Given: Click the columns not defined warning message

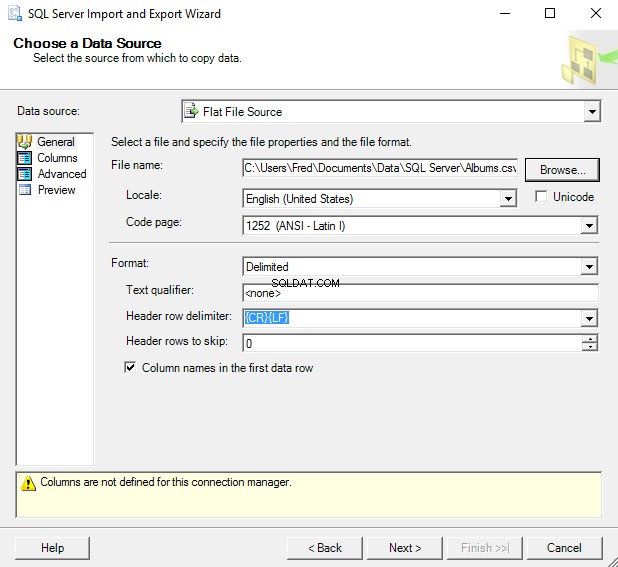Looking at the screenshot, I should click(x=166, y=482).
